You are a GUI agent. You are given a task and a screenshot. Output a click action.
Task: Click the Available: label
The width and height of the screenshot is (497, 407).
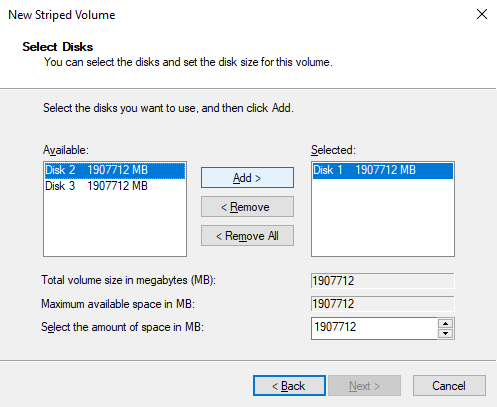pos(66,150)
